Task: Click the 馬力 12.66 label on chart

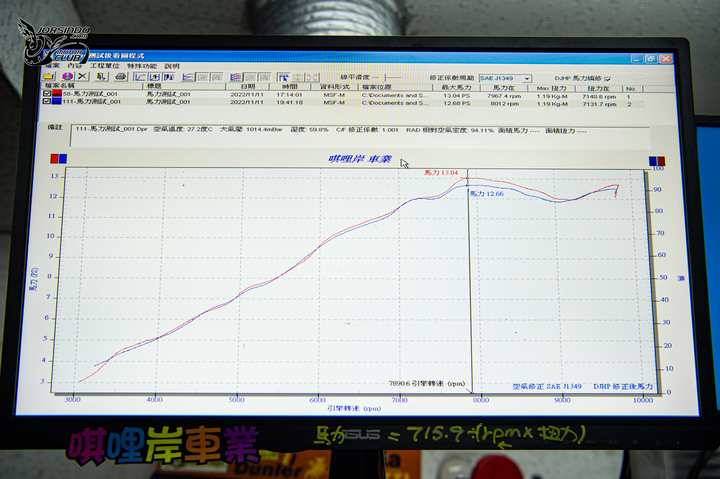Action: (487, 194)
